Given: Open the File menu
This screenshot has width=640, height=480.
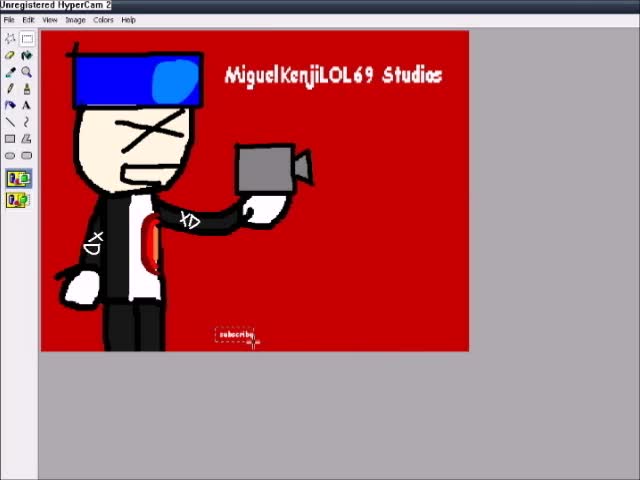Looking at the screenshot, I should point(9,20).
